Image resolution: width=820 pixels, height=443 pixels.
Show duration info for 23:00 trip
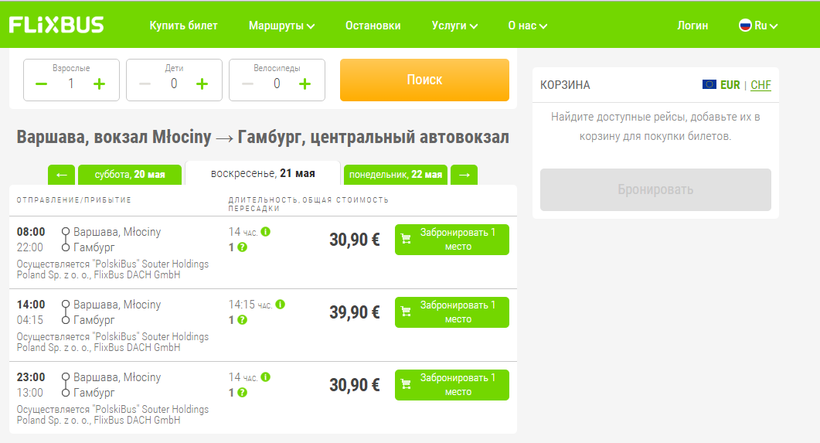(266, 376)
